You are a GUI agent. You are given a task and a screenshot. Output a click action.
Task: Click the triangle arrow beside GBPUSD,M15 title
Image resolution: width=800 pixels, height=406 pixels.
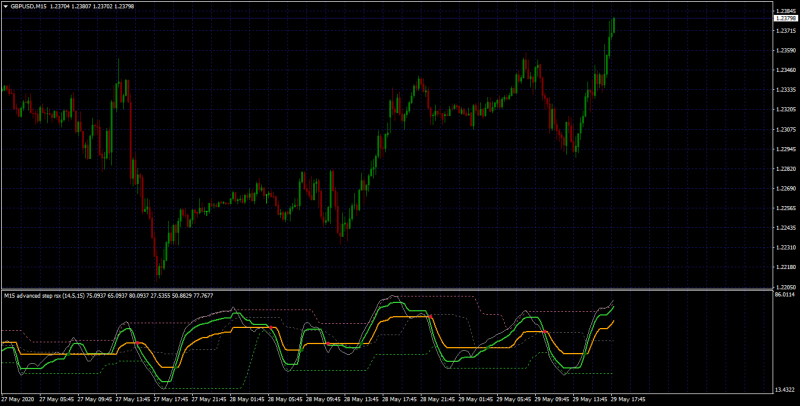6,7
